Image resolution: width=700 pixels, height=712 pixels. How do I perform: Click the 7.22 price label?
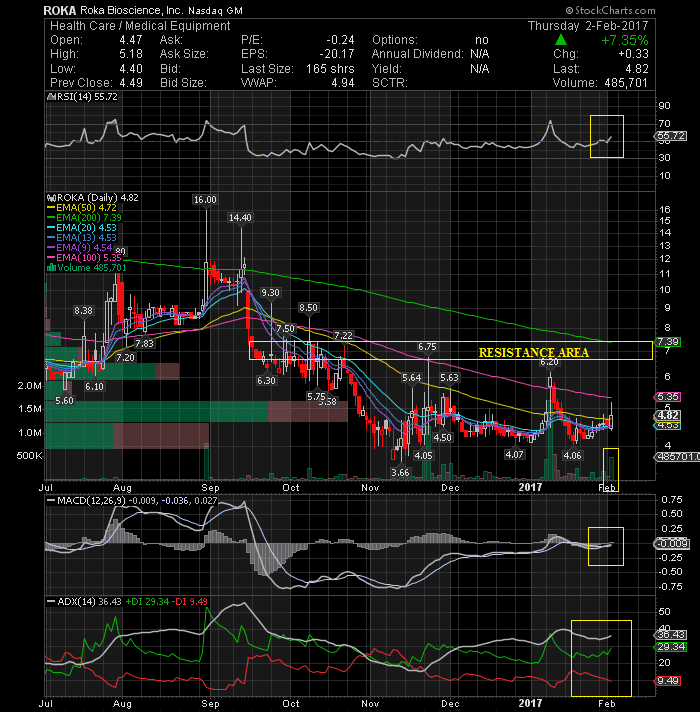pyautogui.click(x=343, y=336)
